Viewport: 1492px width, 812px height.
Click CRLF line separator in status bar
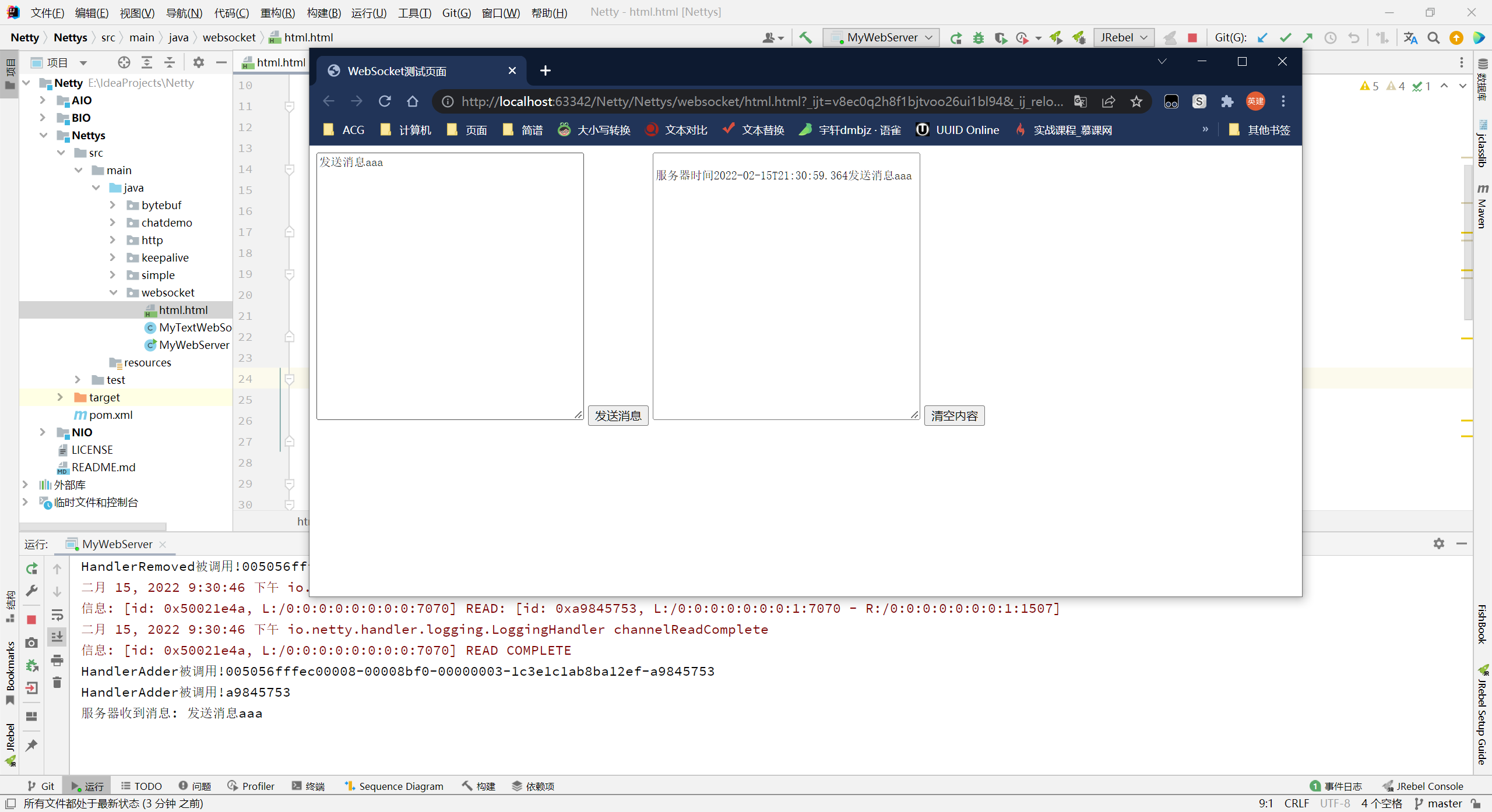click(1297, 804)
